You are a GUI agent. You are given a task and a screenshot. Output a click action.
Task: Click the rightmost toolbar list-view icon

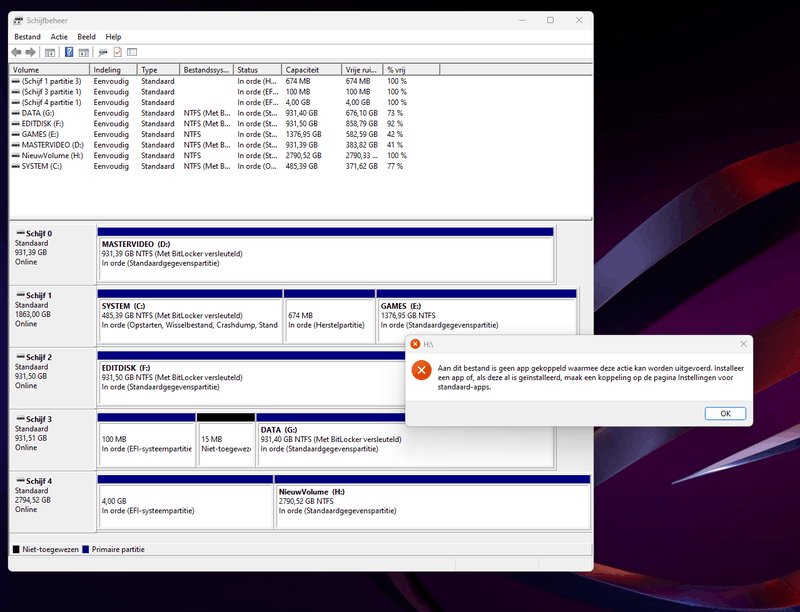click(132, 52)
